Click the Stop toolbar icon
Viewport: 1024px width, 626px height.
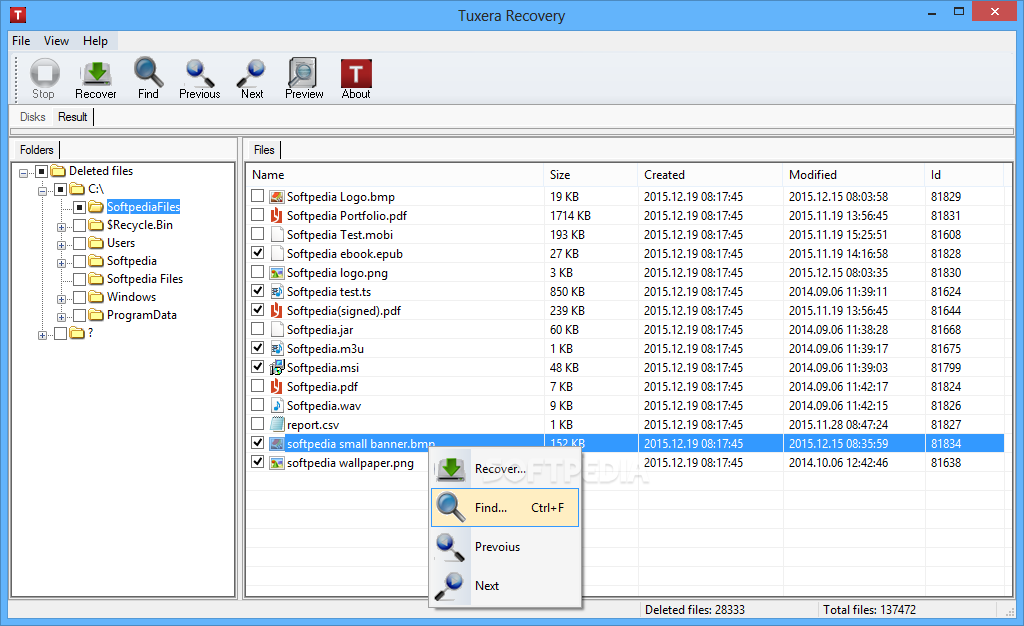point(44,72)
